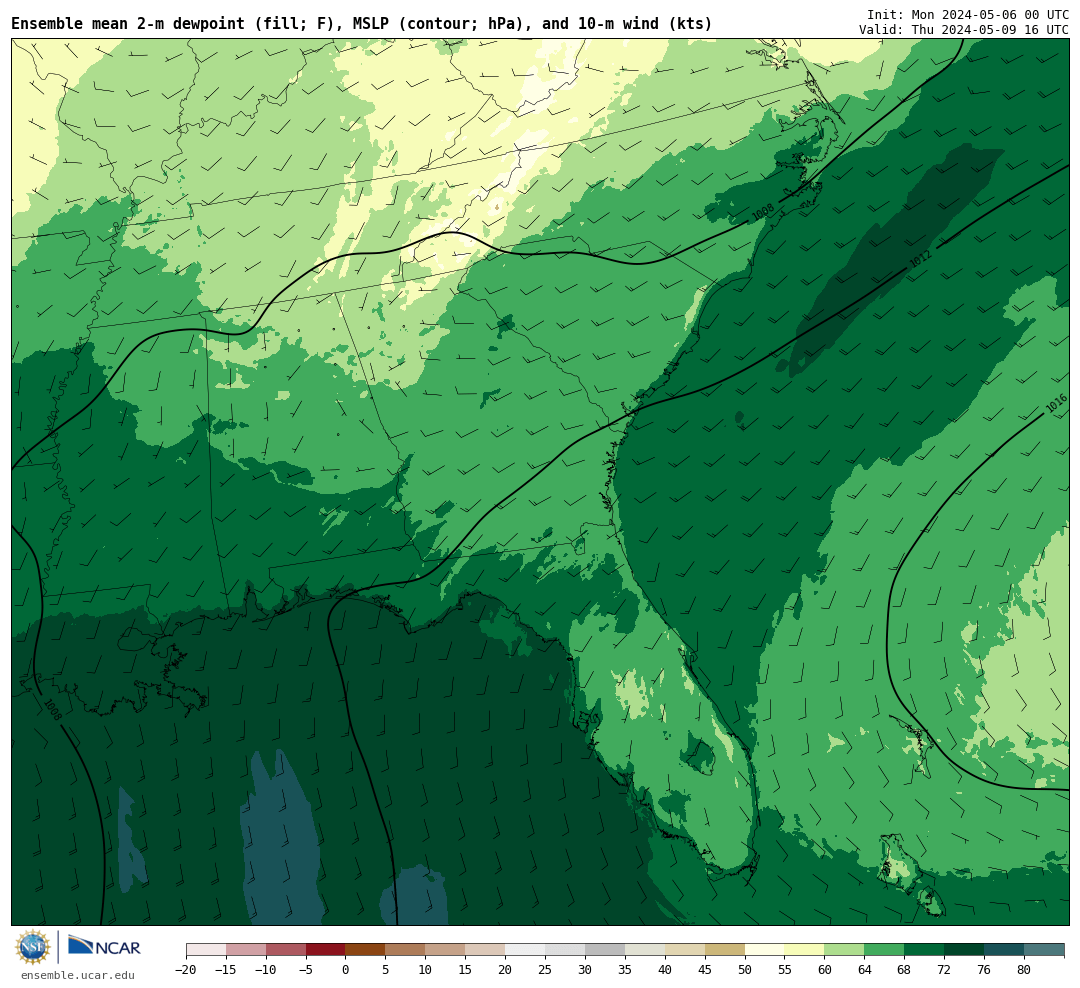The height and width of the screenshot is (988, 1080).
Task: Pick the tan swatch between 10 and 15
Action: [446, 950]
